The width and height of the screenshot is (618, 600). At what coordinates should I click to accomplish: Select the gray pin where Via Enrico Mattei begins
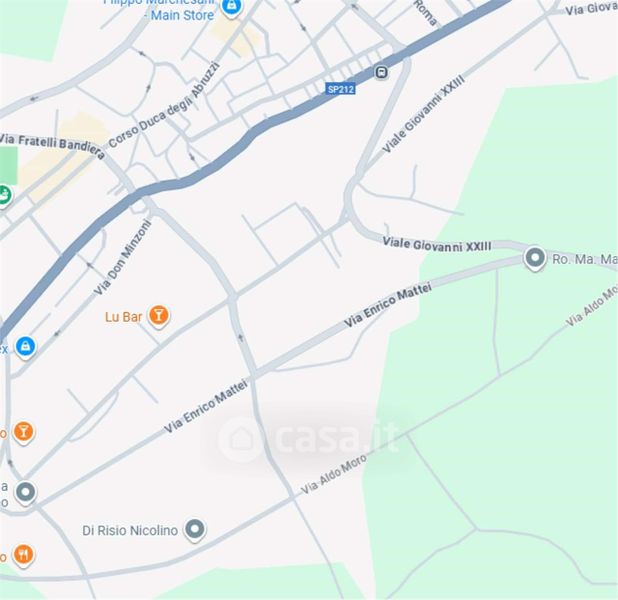click(26, 493)
